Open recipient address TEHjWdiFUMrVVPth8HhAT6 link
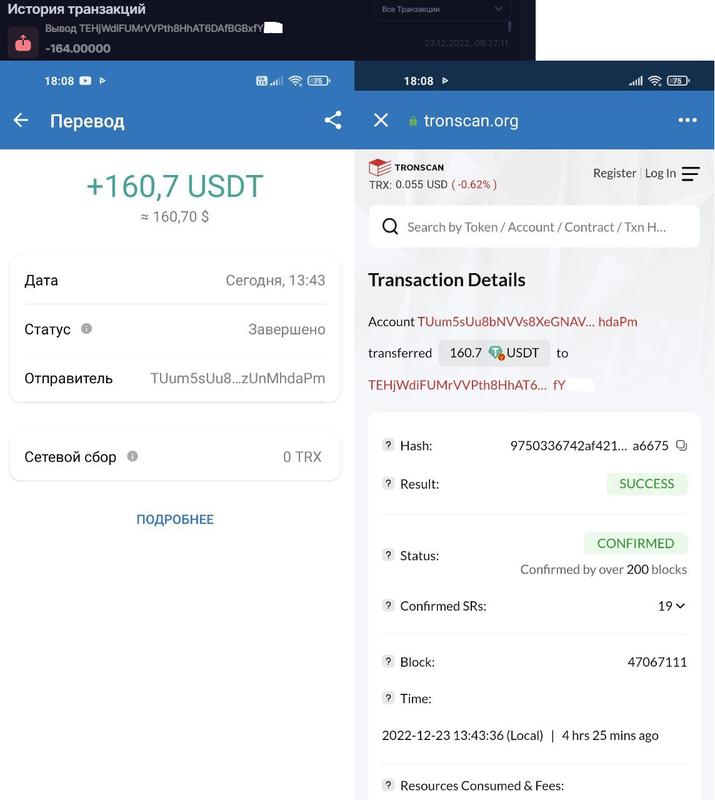Viewport: 715px width, 800px height. (467, 385)
